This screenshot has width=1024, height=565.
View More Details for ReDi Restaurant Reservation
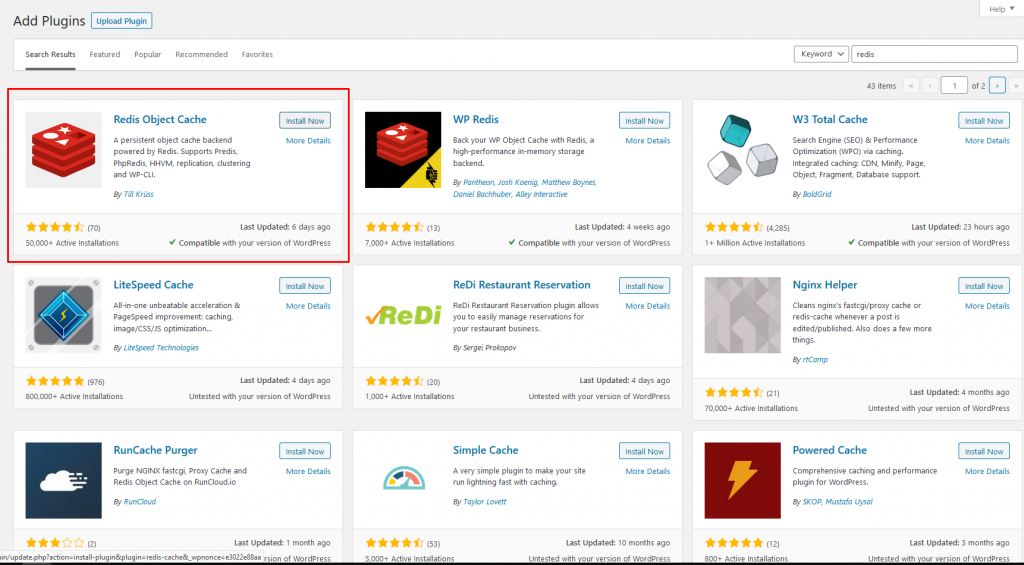tap(648, 306)
